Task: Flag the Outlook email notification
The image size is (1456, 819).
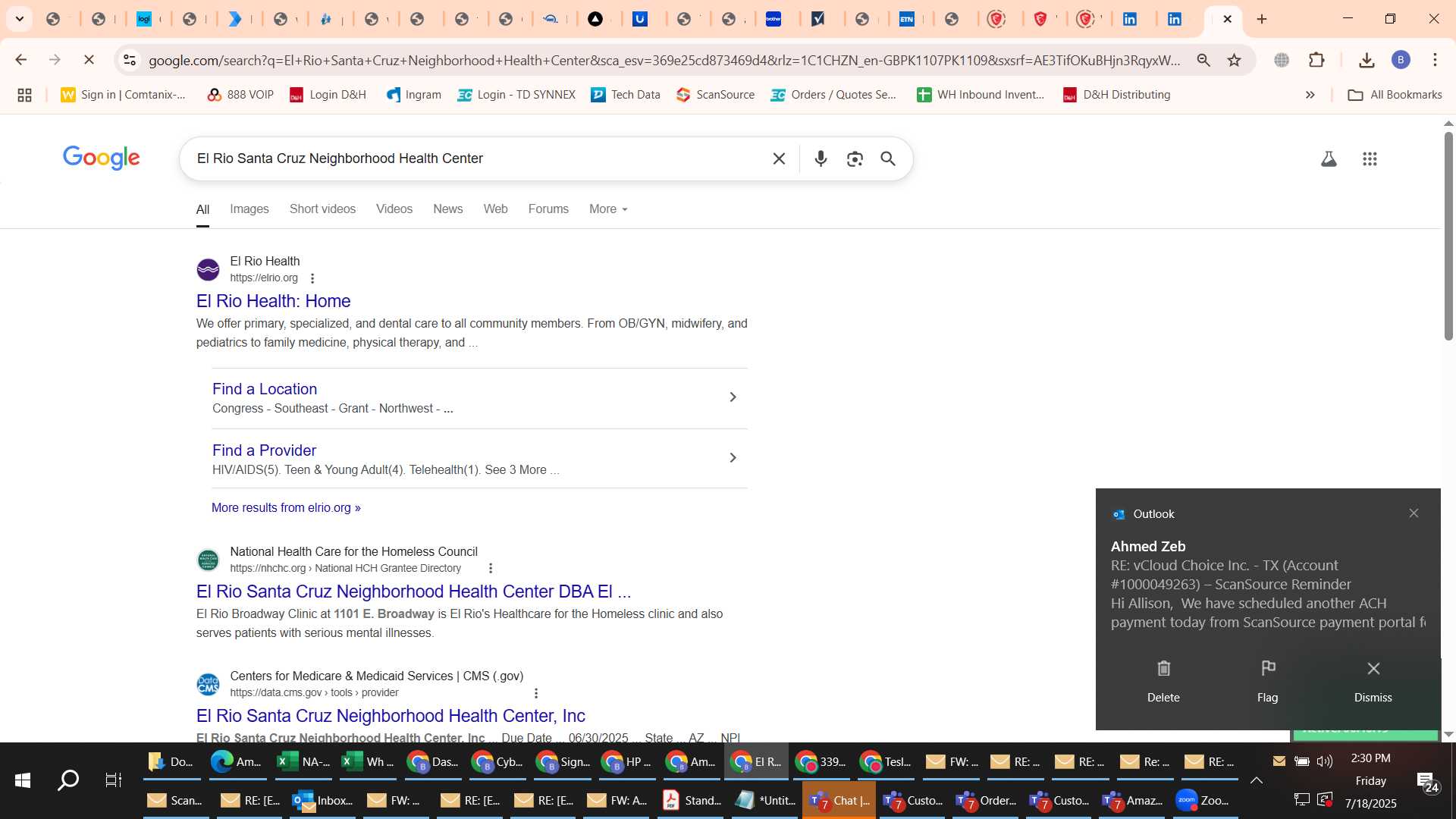Action: (x=1268, y=669)
